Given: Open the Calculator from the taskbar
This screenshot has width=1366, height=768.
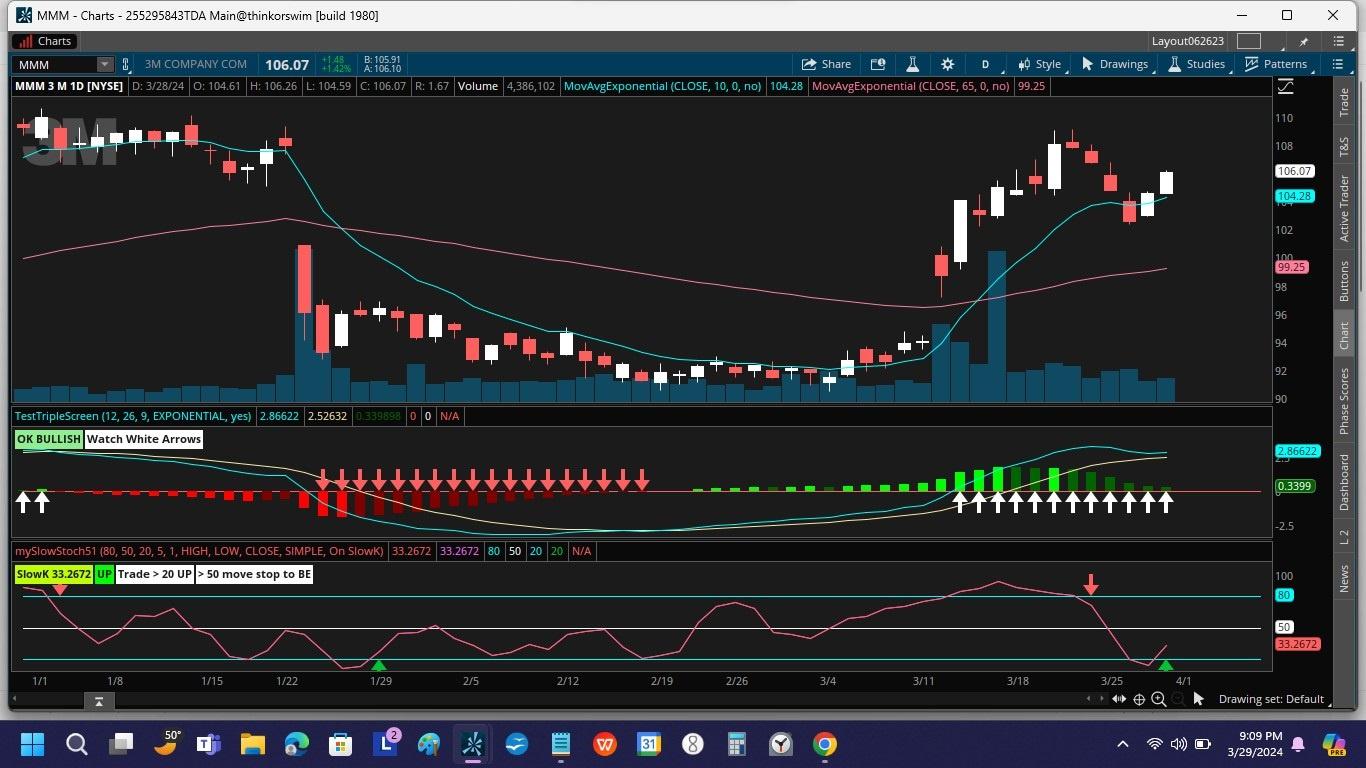Looking at the screenshot, I should point(737,744).
